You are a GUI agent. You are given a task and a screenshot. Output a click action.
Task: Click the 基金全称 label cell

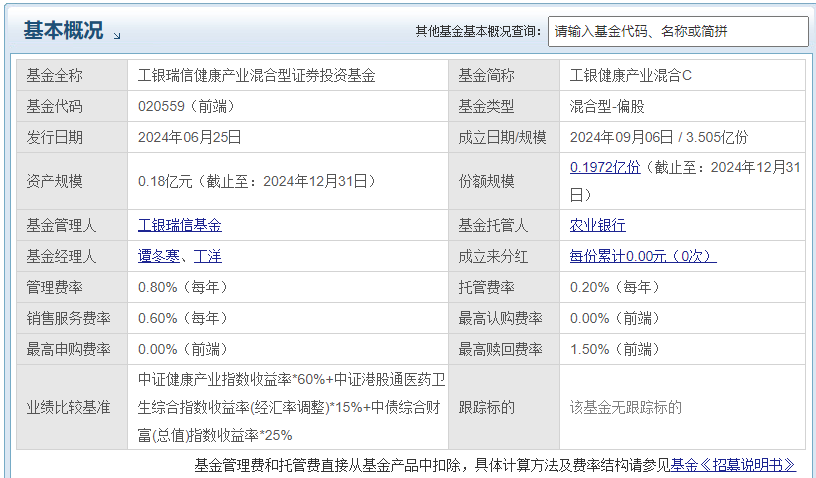pyautogui.click(x=72, y=75)
